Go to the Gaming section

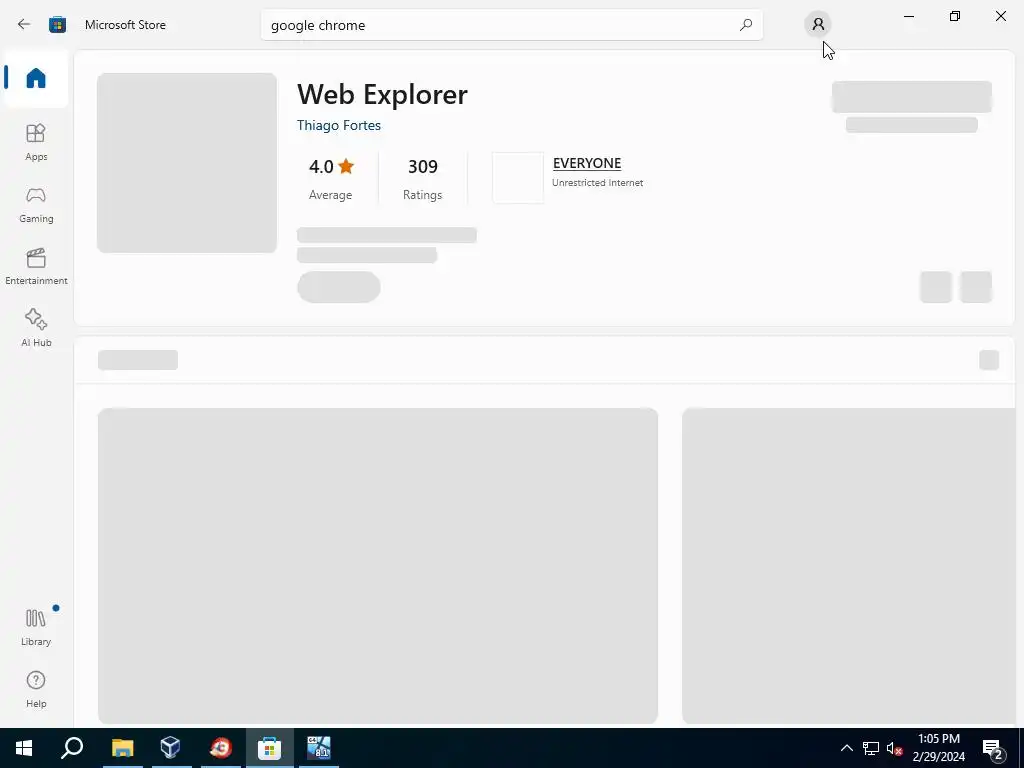pos(36,204)
